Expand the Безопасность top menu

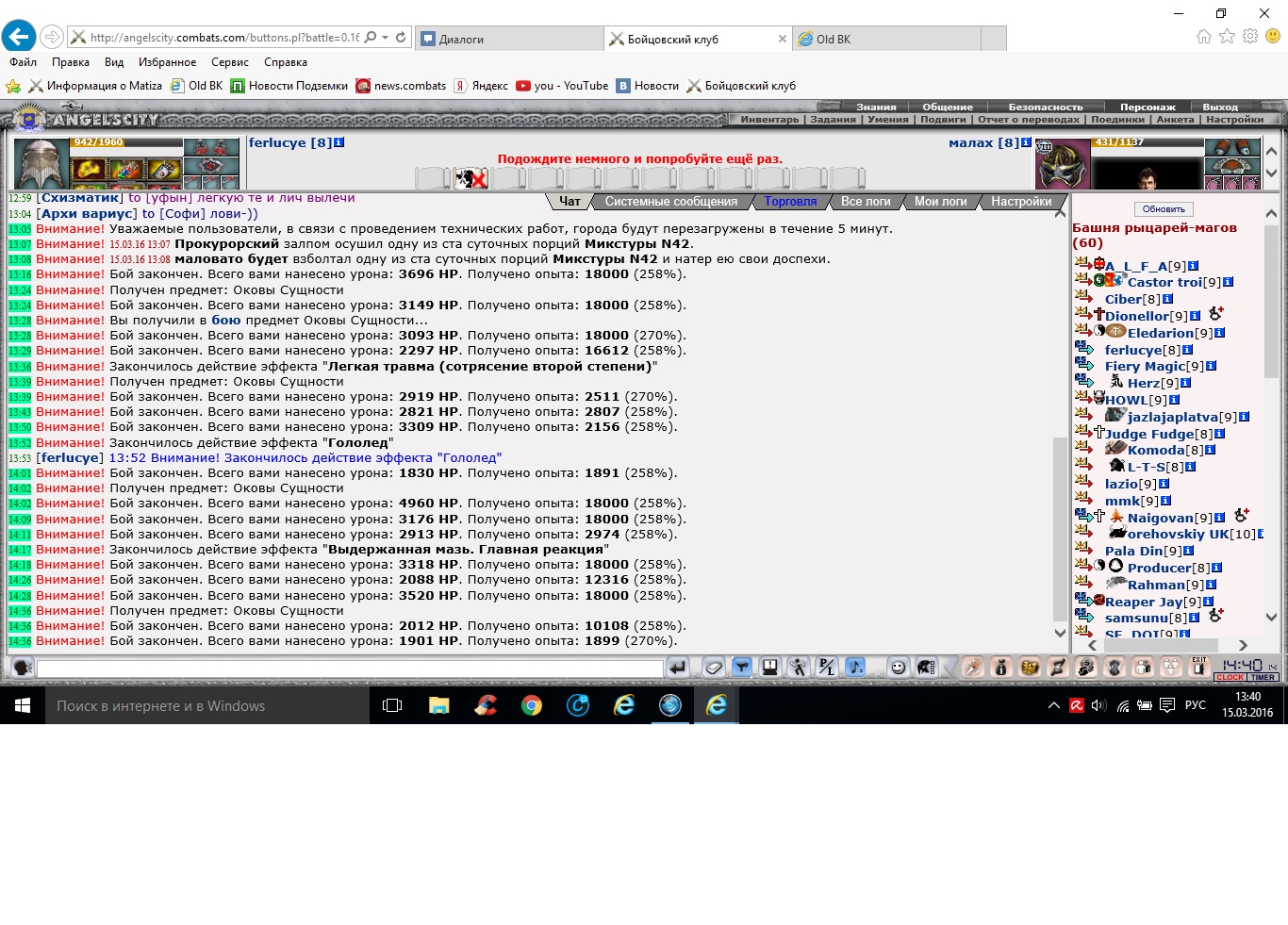(1046, 107)
